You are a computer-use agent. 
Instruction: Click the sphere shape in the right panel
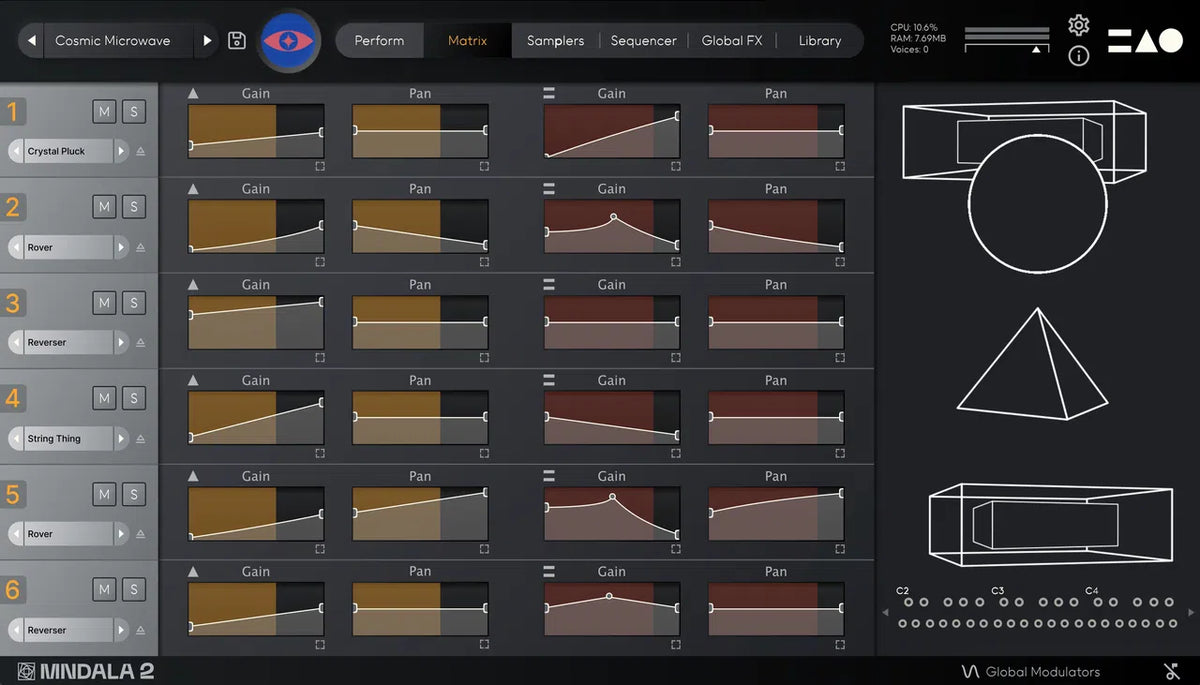click(1037, 205)
